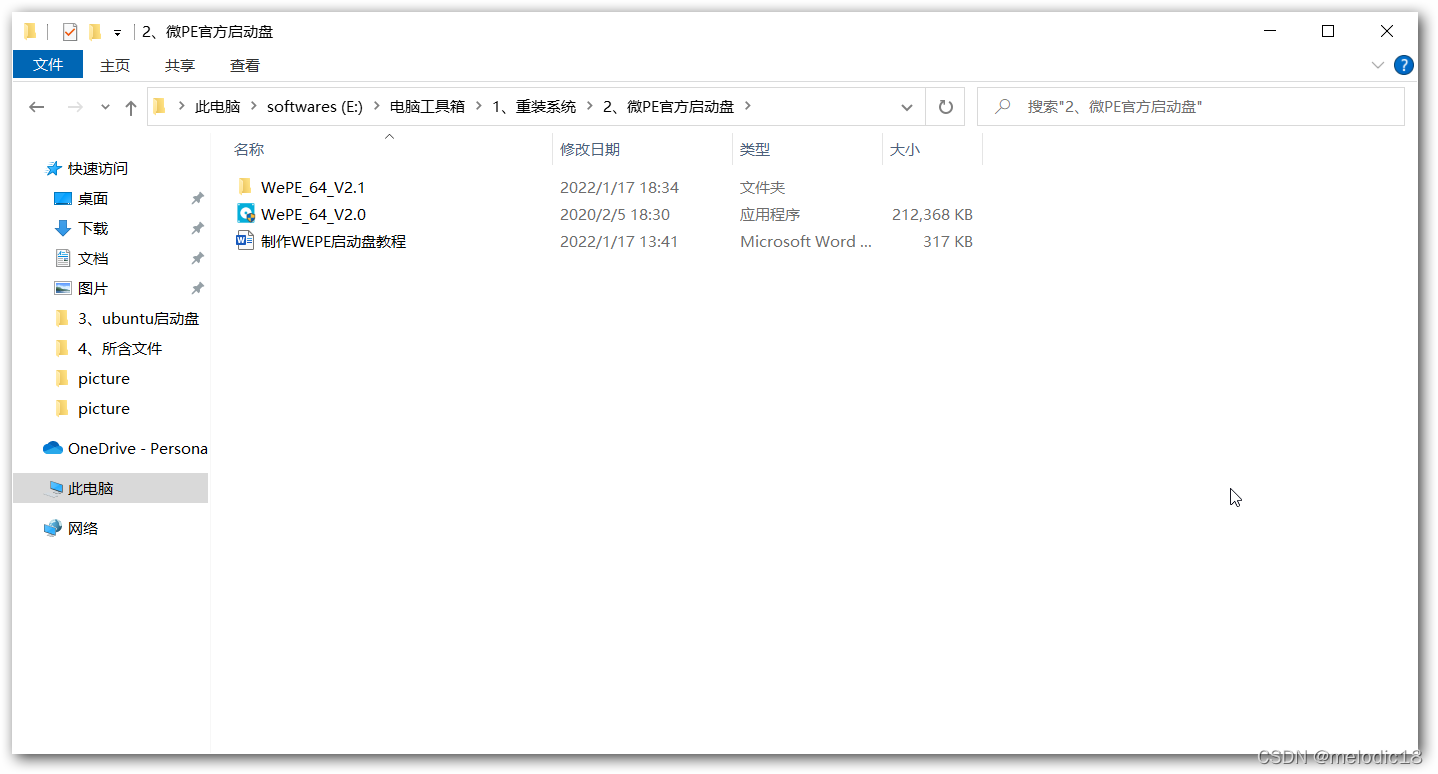This screenshot has height=774, width=1438.
Task: Switch to the 主页 ribbon tab
Action: tap(115, 66)
